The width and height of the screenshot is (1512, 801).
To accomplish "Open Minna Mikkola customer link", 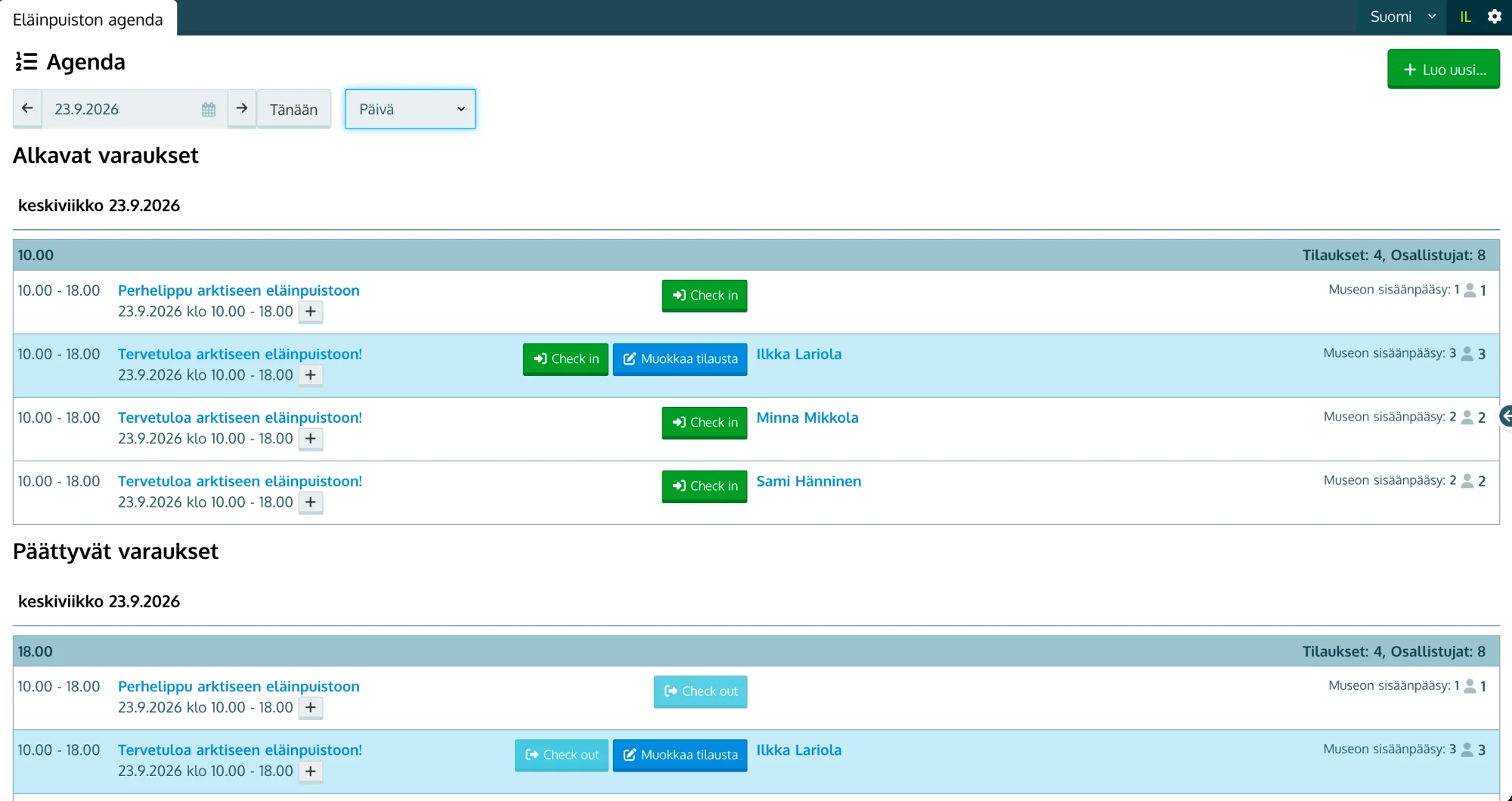I will coord(807,418).
